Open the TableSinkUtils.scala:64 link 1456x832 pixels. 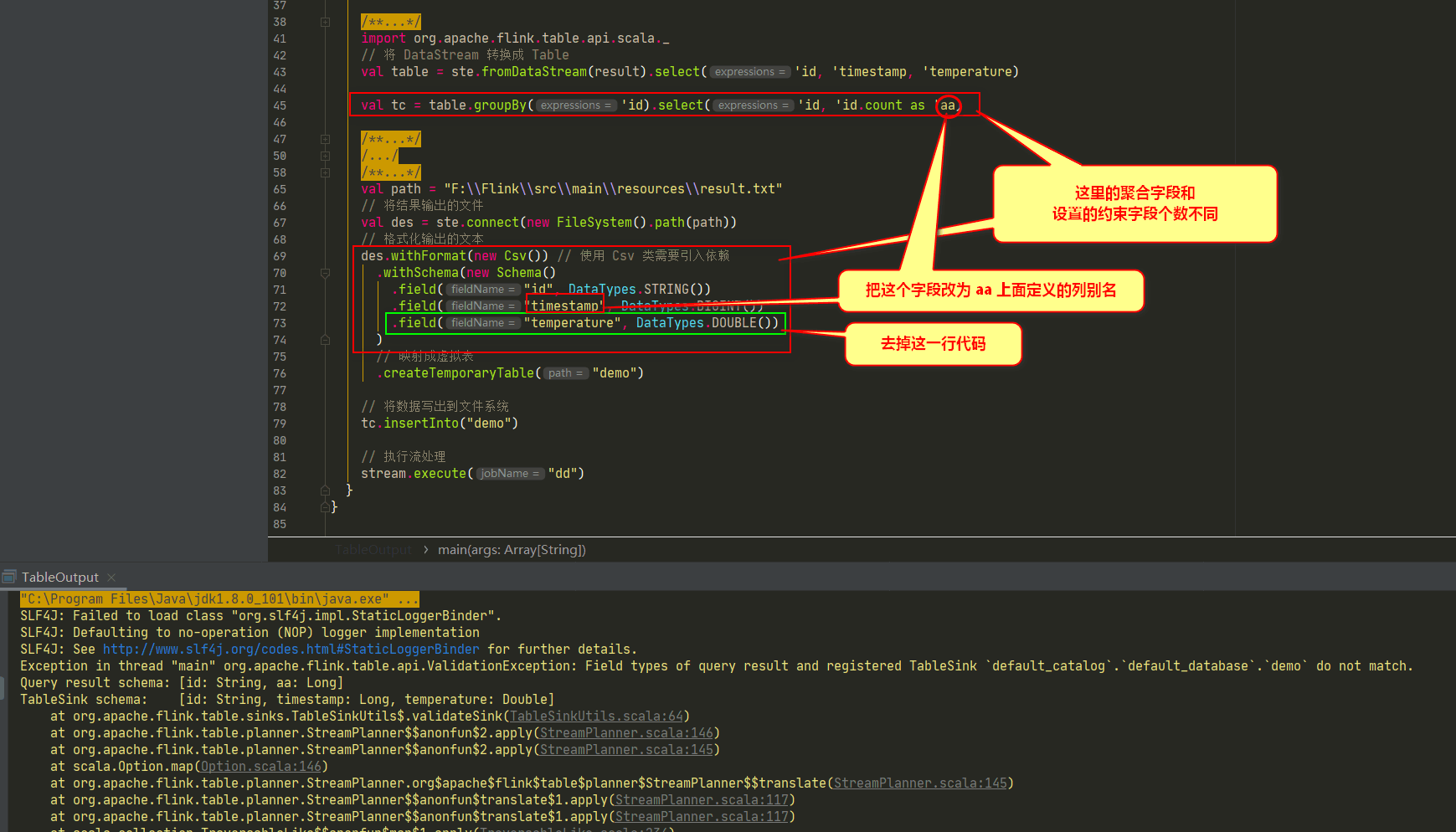595,716
